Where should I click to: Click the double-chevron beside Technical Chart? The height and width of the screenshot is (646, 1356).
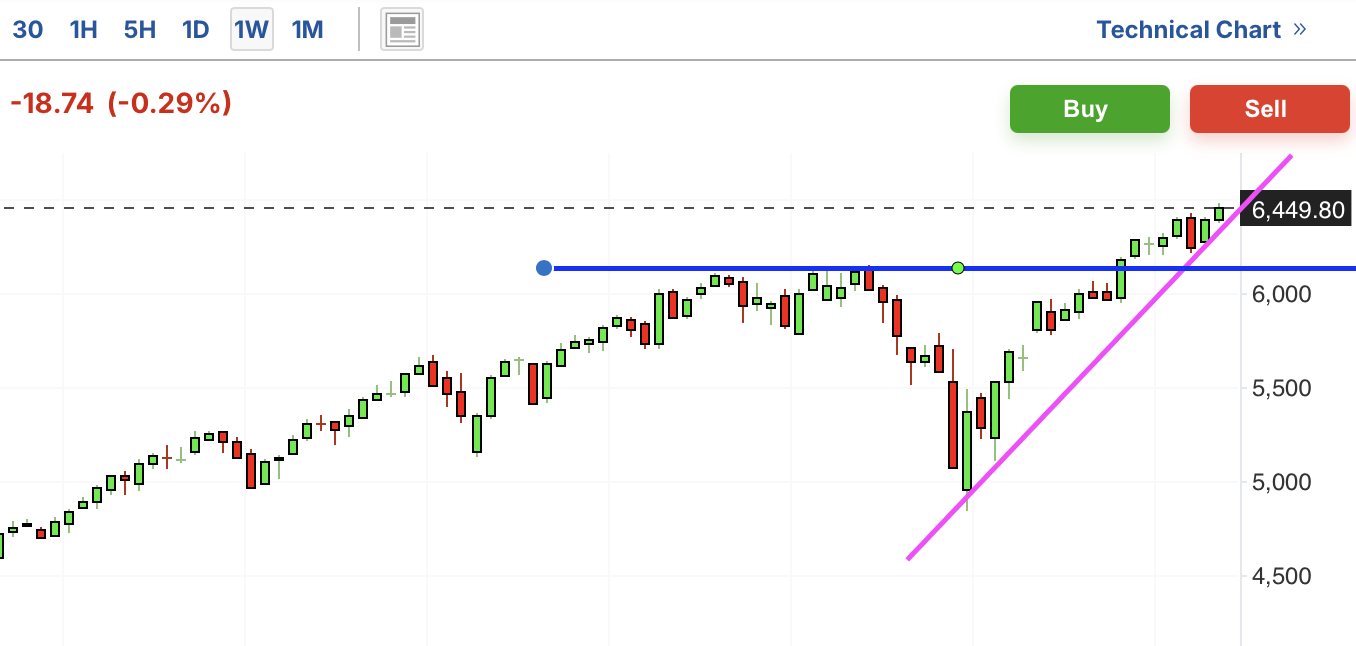coord(1300,29)
